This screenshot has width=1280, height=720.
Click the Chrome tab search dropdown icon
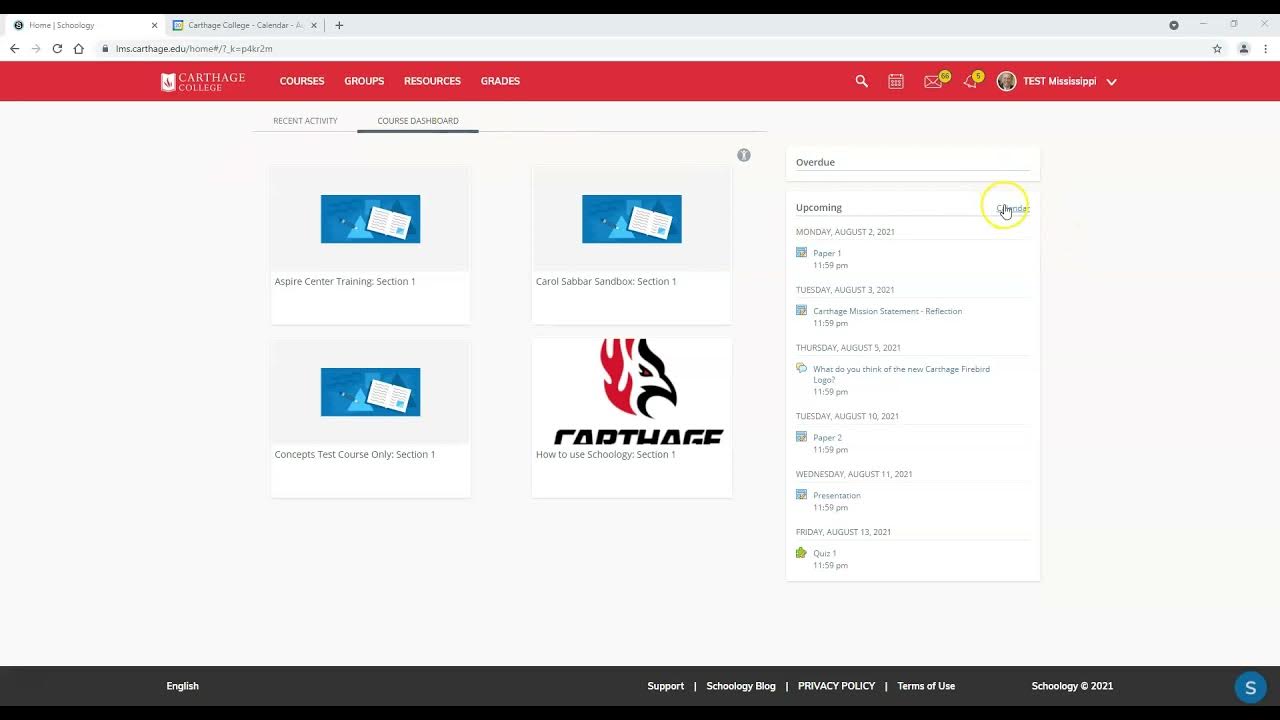1174,25
